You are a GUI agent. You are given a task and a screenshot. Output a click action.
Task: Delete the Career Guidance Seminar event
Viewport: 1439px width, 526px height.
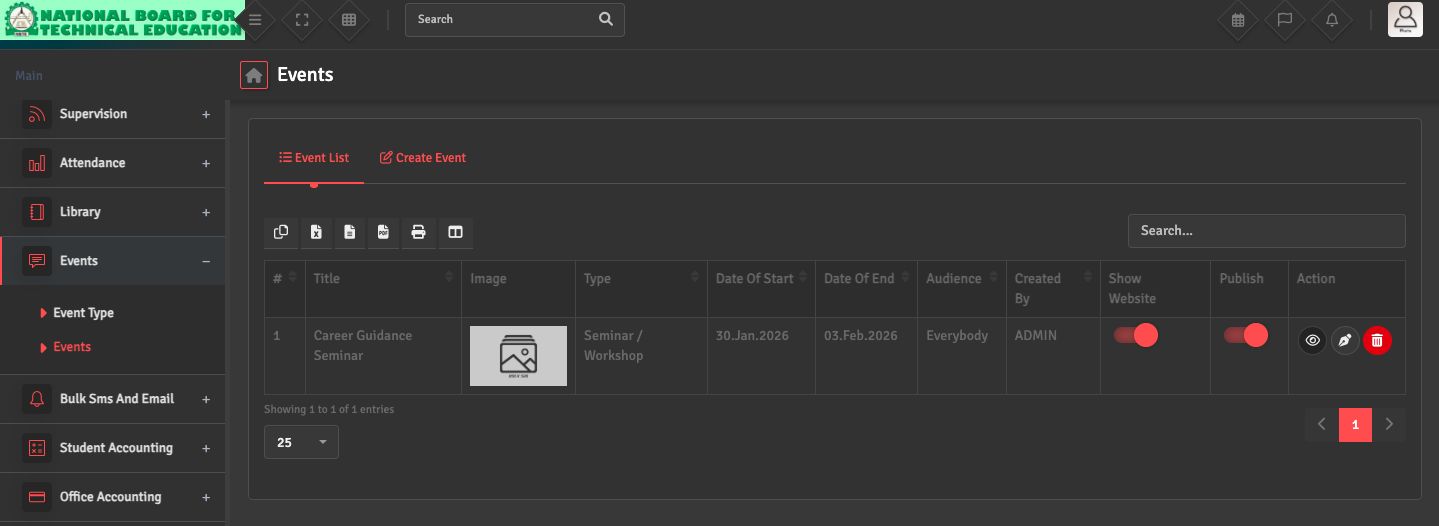pos(1377,341)
